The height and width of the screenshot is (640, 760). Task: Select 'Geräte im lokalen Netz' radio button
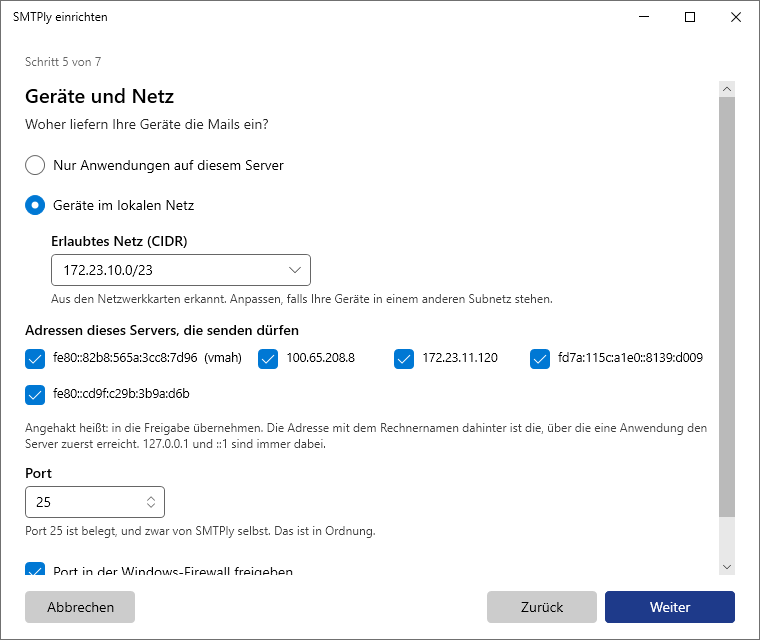pyautogui.click(x=35, y=206)
